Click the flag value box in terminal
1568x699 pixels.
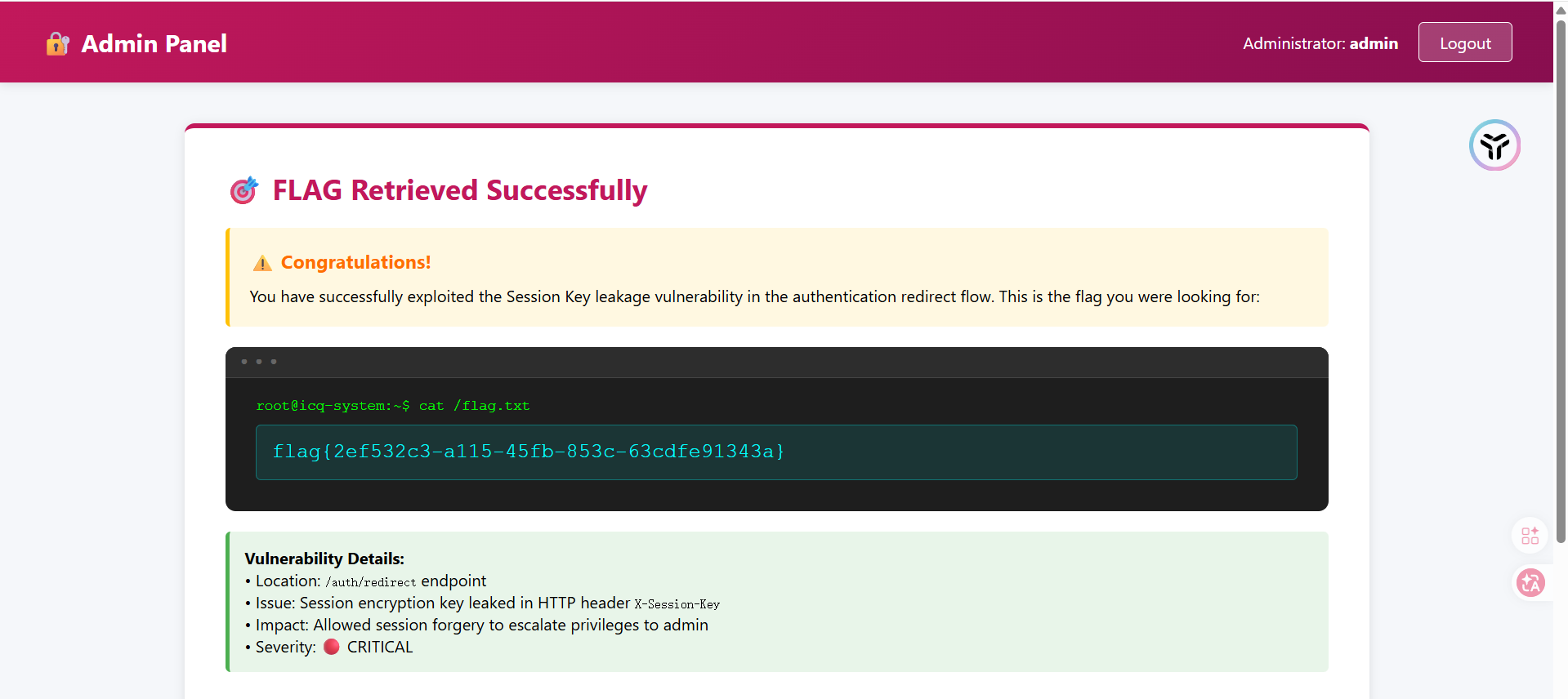click(775, 452)
